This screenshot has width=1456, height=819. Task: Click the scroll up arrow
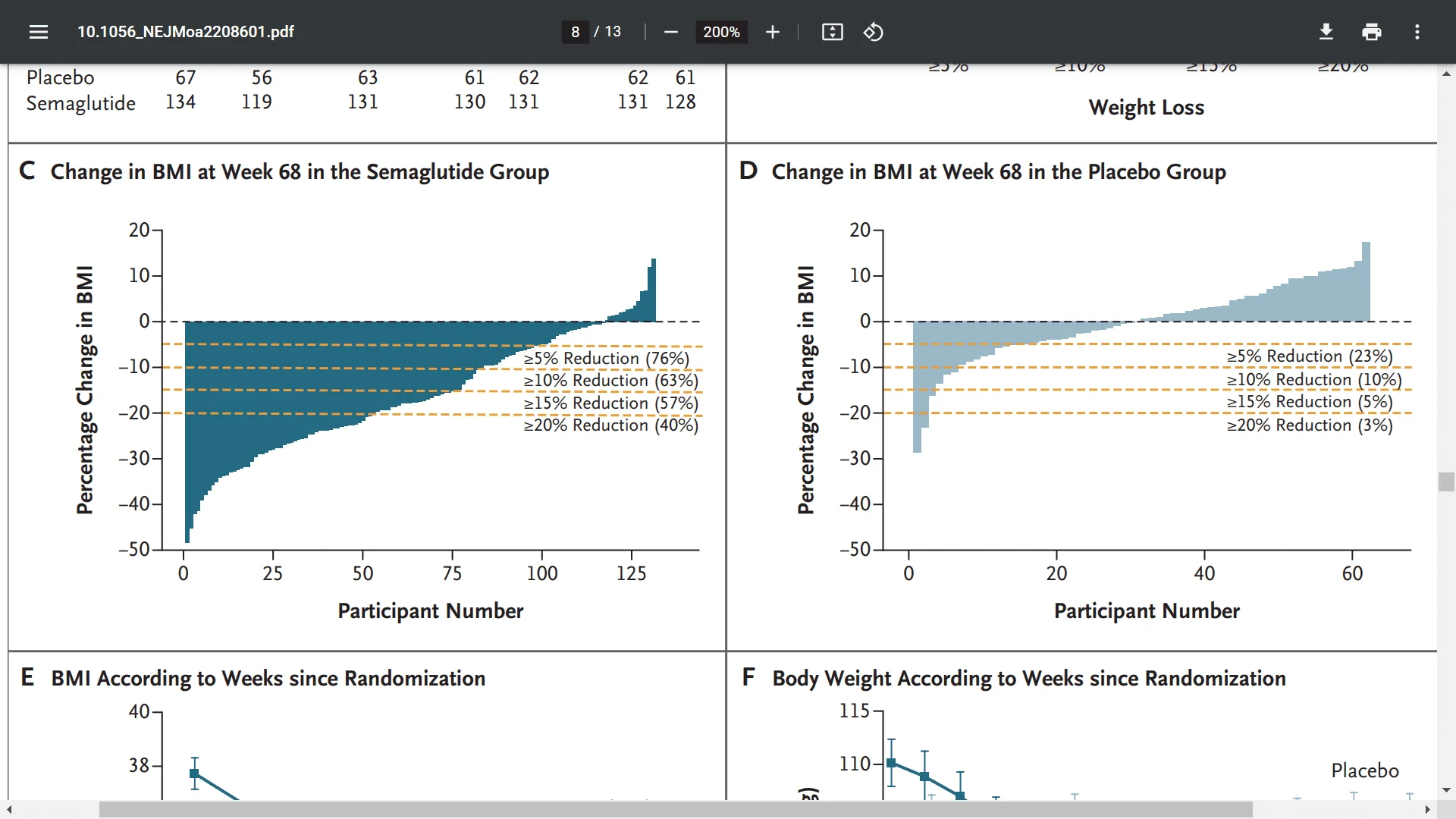1446,74
